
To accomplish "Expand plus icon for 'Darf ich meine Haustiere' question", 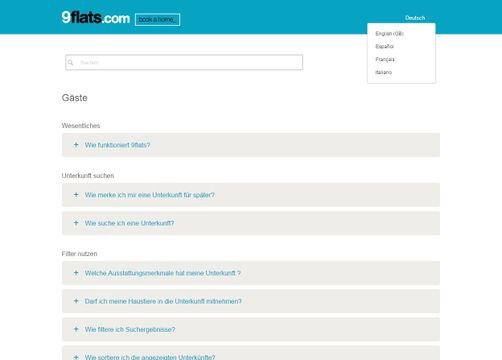I will [76, 301].
